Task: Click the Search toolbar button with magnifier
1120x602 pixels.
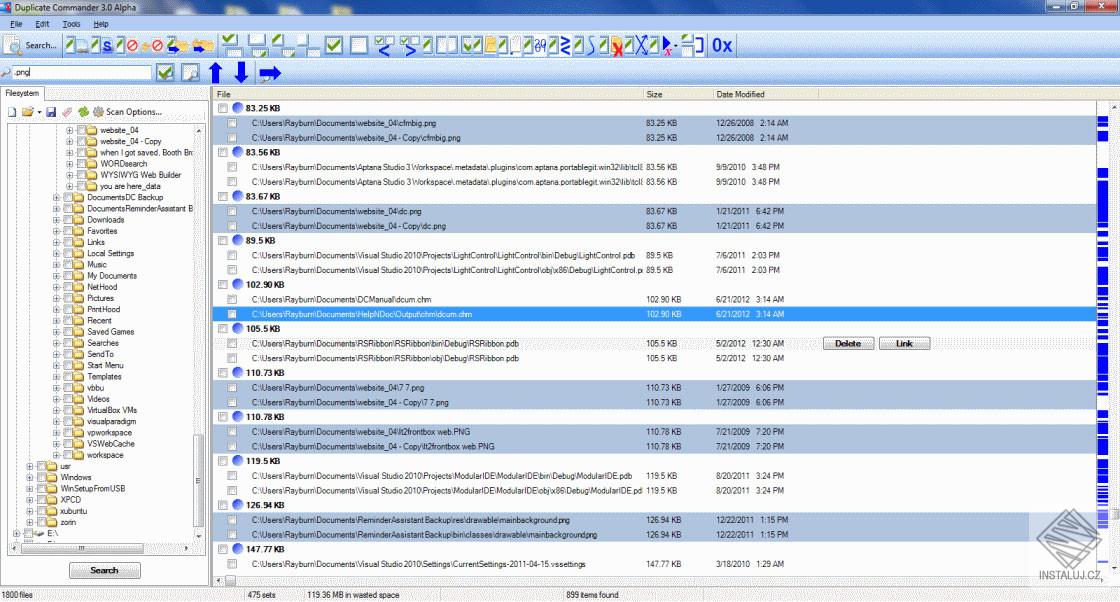Action: click(32, 45)
